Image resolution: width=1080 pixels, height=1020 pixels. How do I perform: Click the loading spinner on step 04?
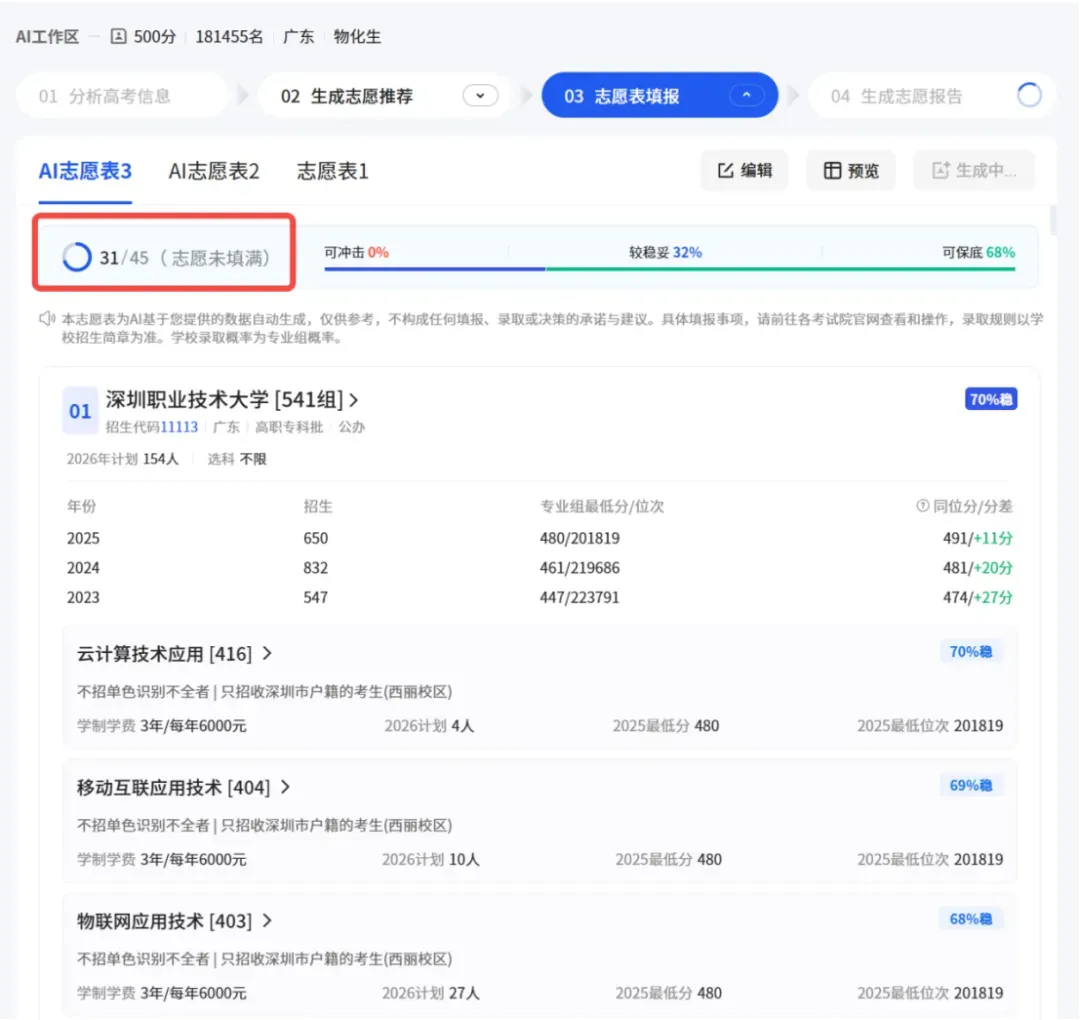pyautogui.click(x=1029, y=95)
